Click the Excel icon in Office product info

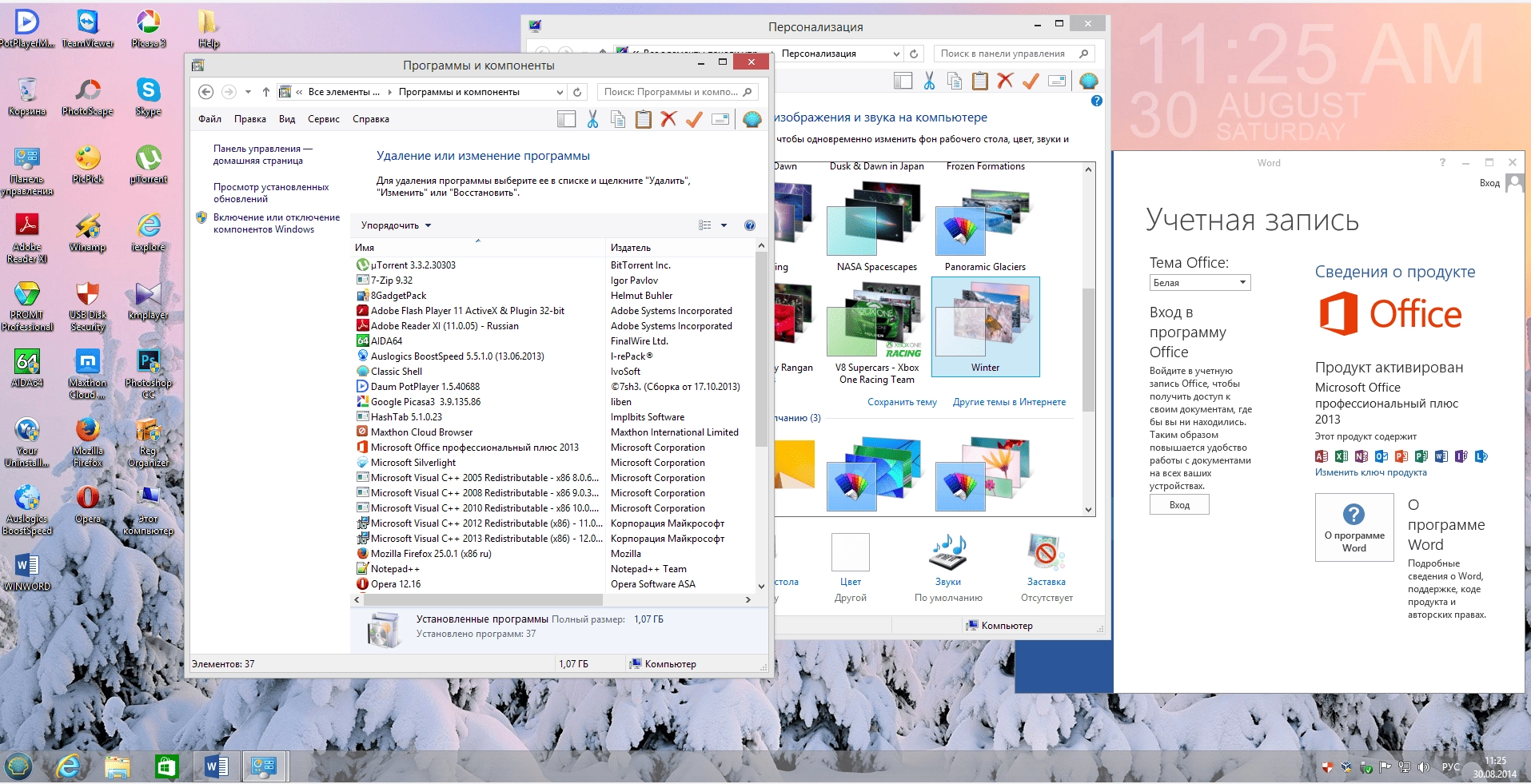[1342, 456]
